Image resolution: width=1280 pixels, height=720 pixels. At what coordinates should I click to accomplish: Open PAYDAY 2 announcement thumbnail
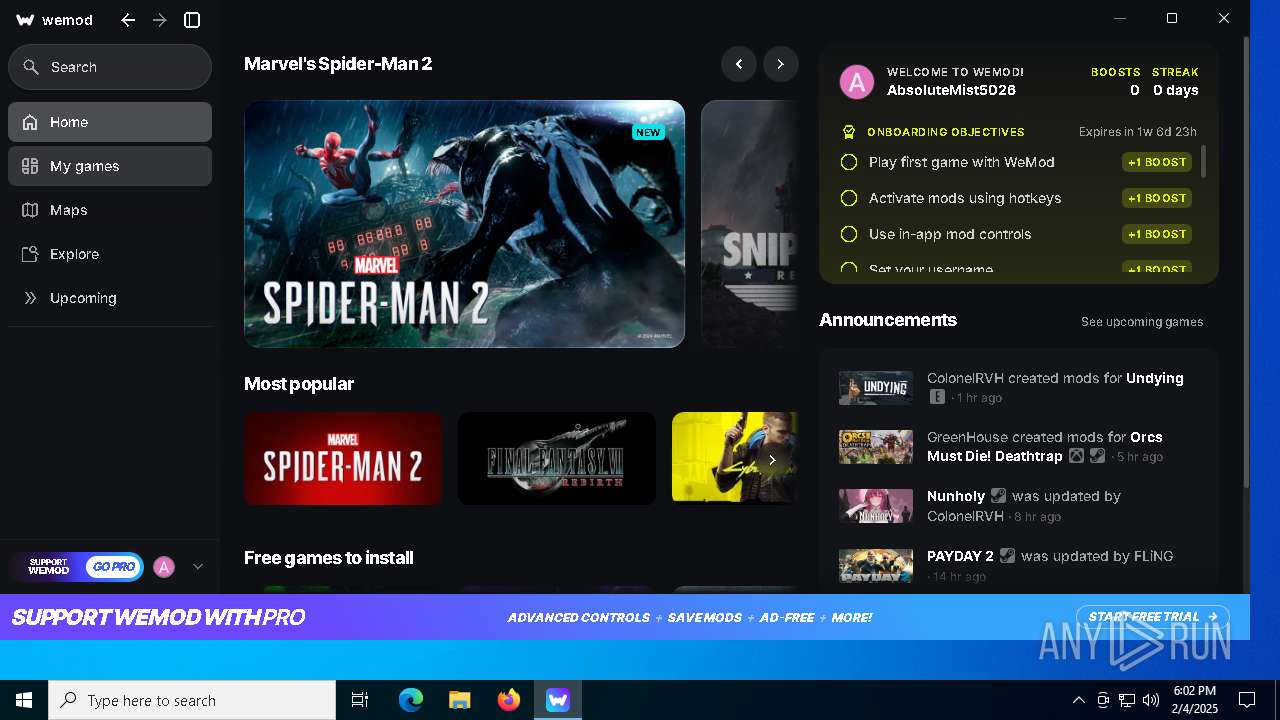tap(876, 565)
